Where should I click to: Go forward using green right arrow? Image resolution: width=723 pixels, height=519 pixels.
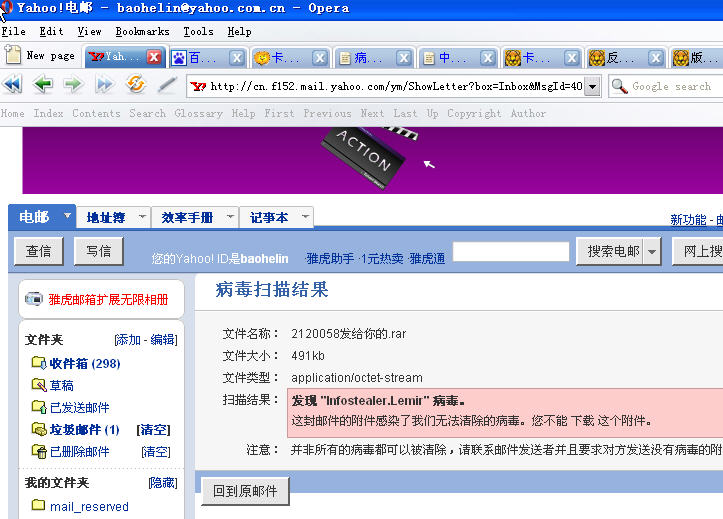(73, 85)
